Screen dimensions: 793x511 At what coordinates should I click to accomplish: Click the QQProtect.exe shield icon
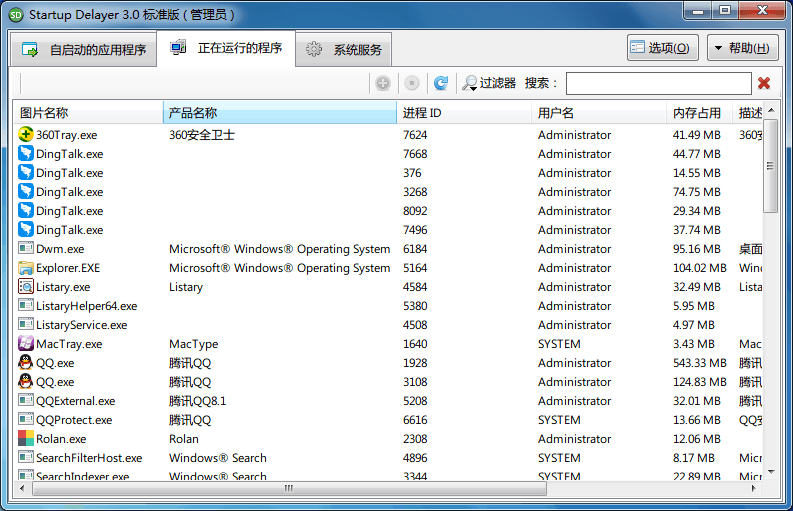[26, 420]
